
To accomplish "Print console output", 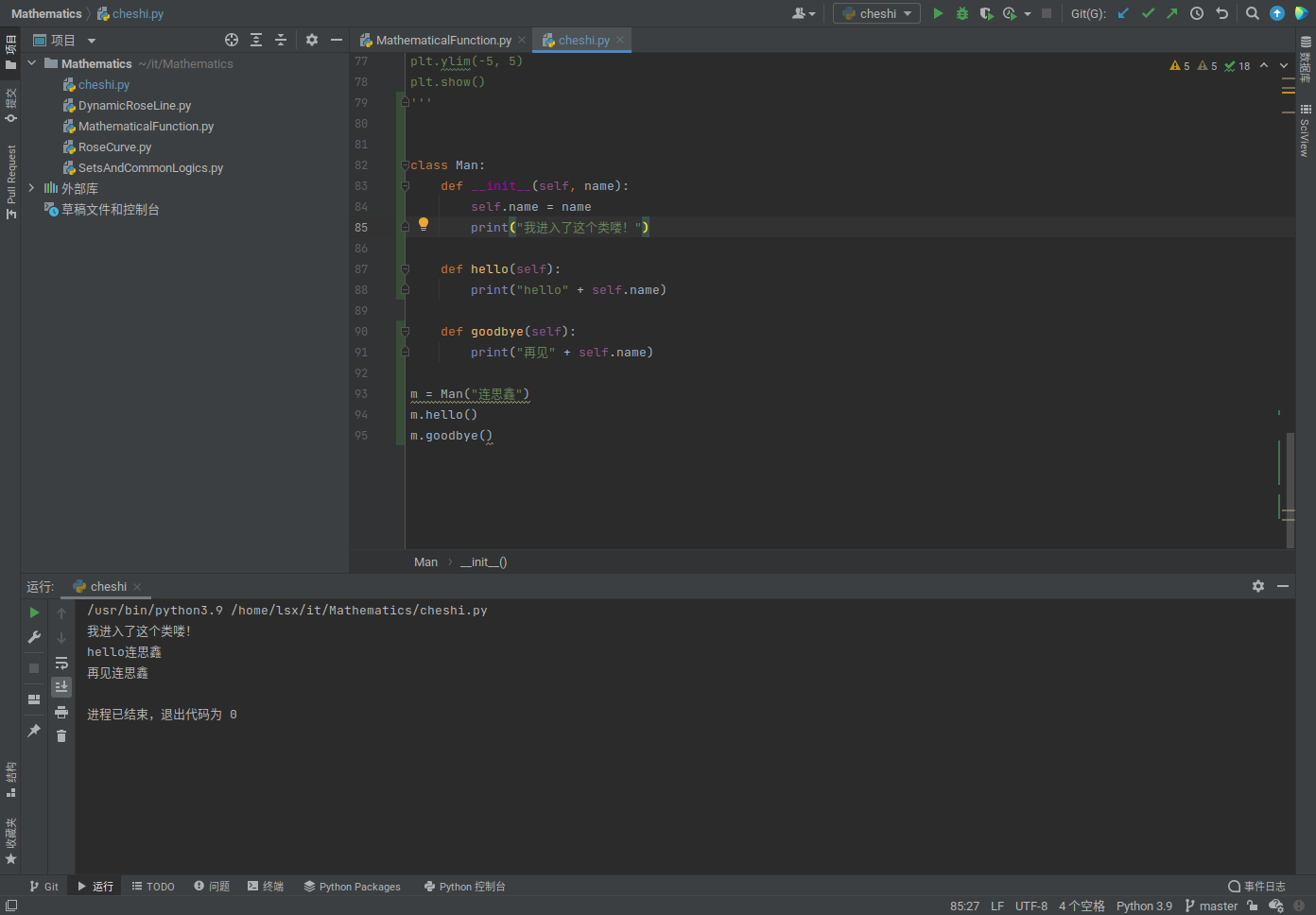I will click(x=61, y=712).
